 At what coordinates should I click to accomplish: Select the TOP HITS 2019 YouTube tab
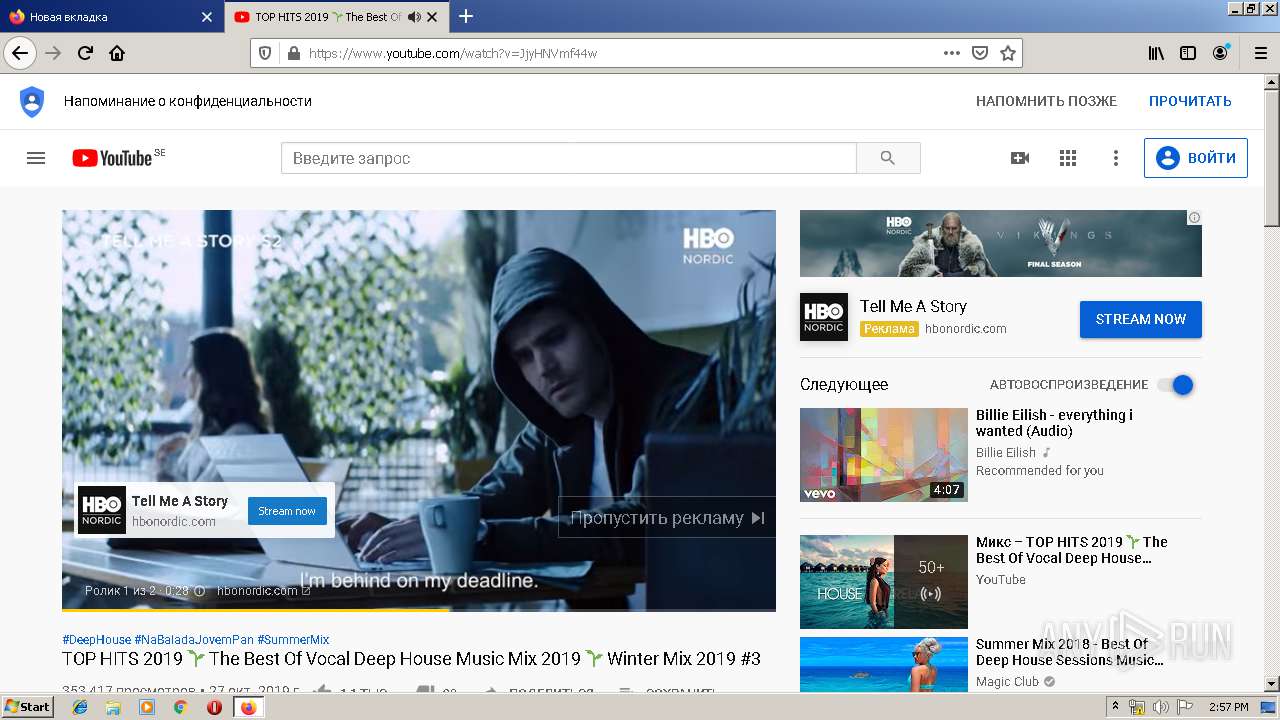(x=335, y=17)
